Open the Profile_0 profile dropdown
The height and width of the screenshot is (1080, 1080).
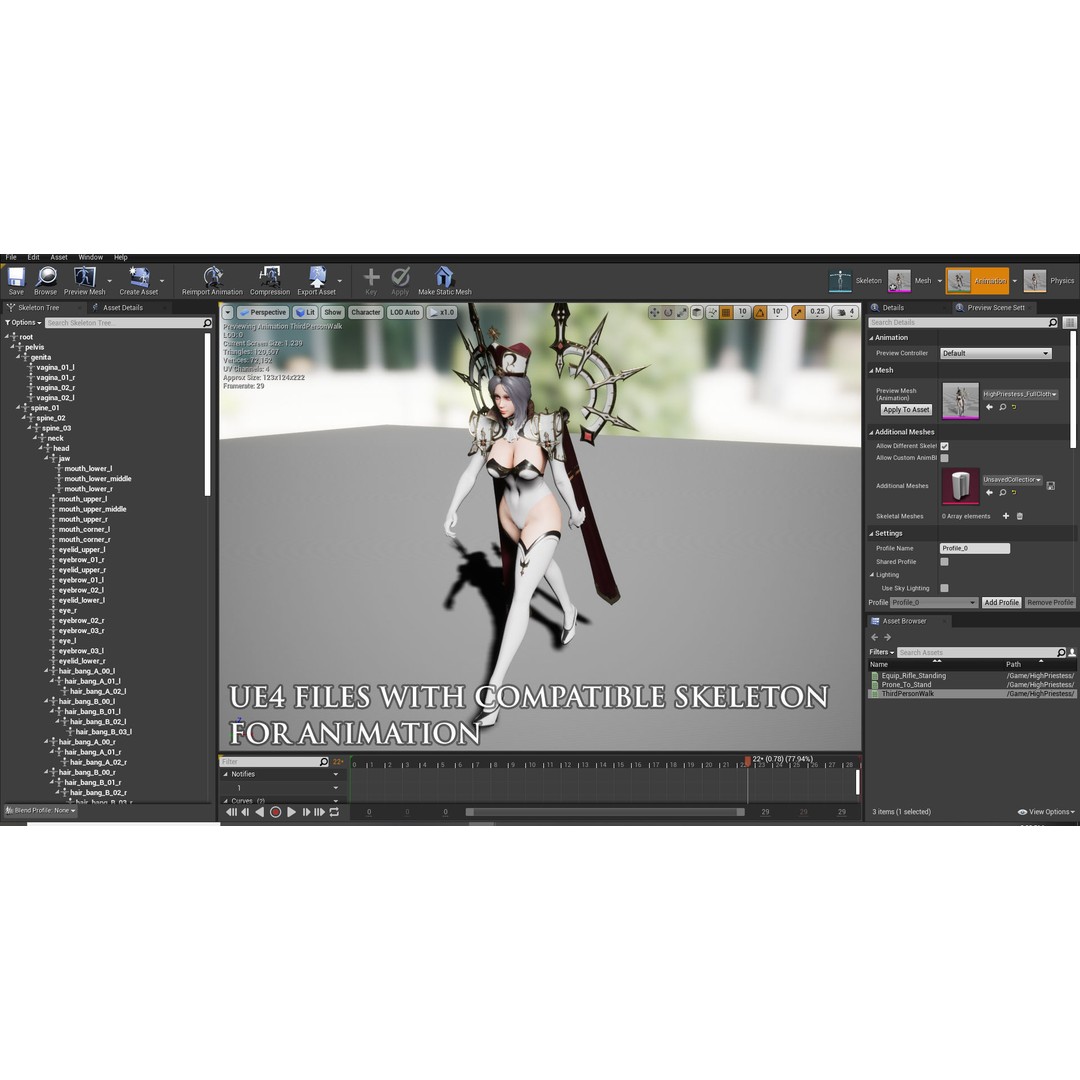tap(934, 603)
